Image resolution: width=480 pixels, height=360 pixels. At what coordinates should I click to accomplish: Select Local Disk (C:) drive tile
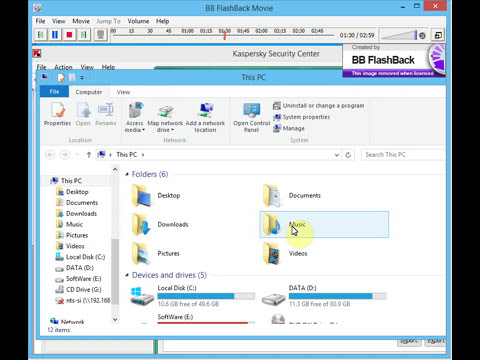192,296
